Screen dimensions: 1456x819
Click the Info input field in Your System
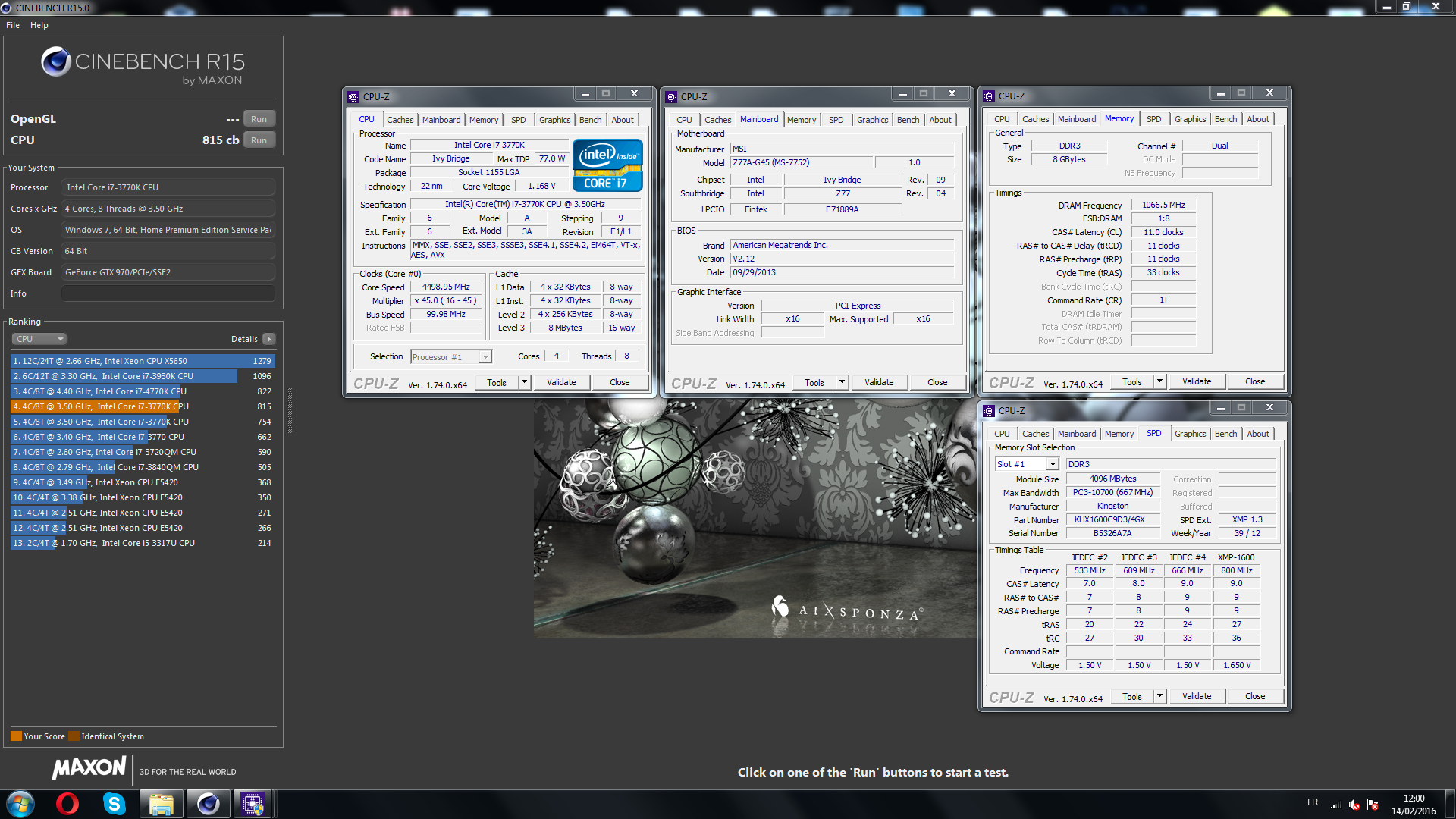pyautogui.click(x=168, y=293)
